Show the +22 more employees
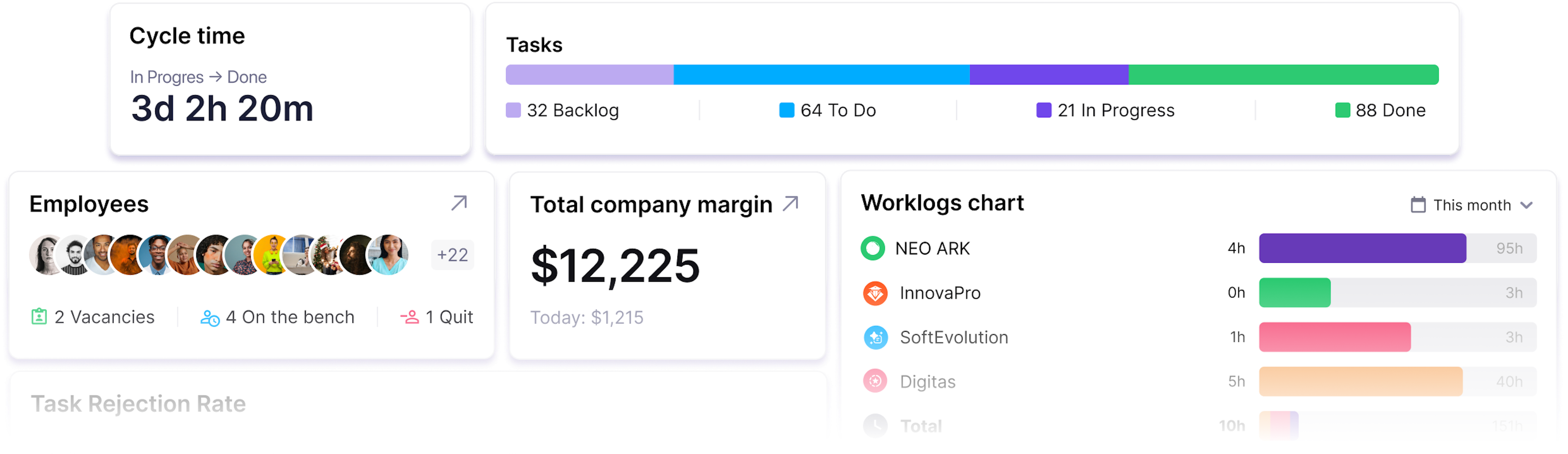This screenshot has height=454, width=1568. tap(452, 255)
